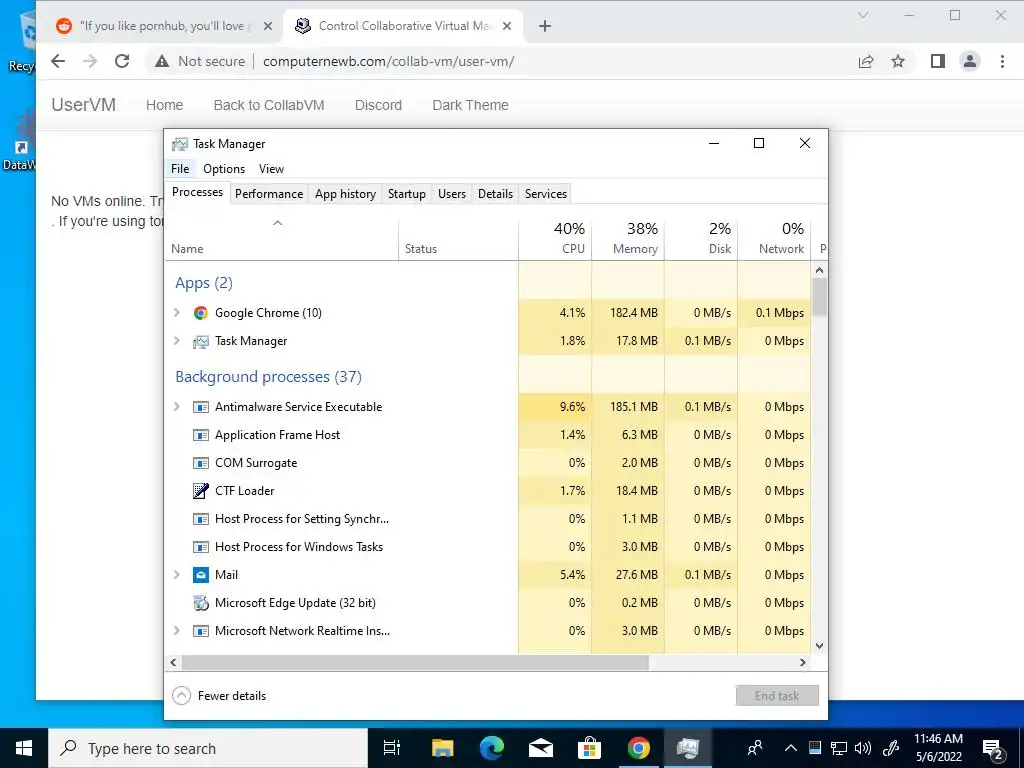Click Chrome's back navigation arrow
This screenshot has width=1024, height=768.
[58, 61]
